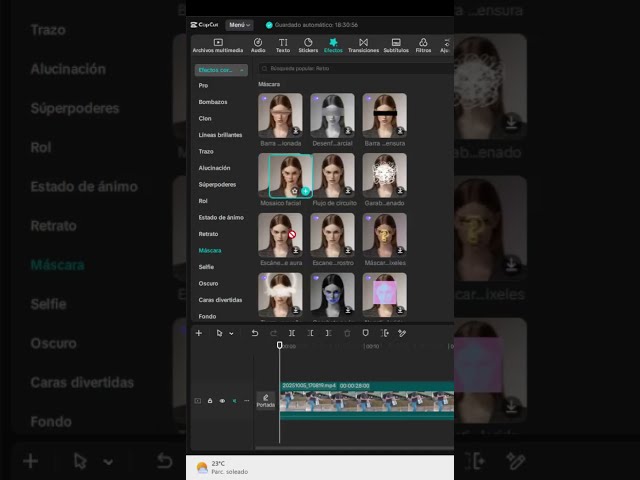The height and width of the screenshot is (480, 640).
Task: Open the magic pen edit tool
Action: click(x=402, y=333)
